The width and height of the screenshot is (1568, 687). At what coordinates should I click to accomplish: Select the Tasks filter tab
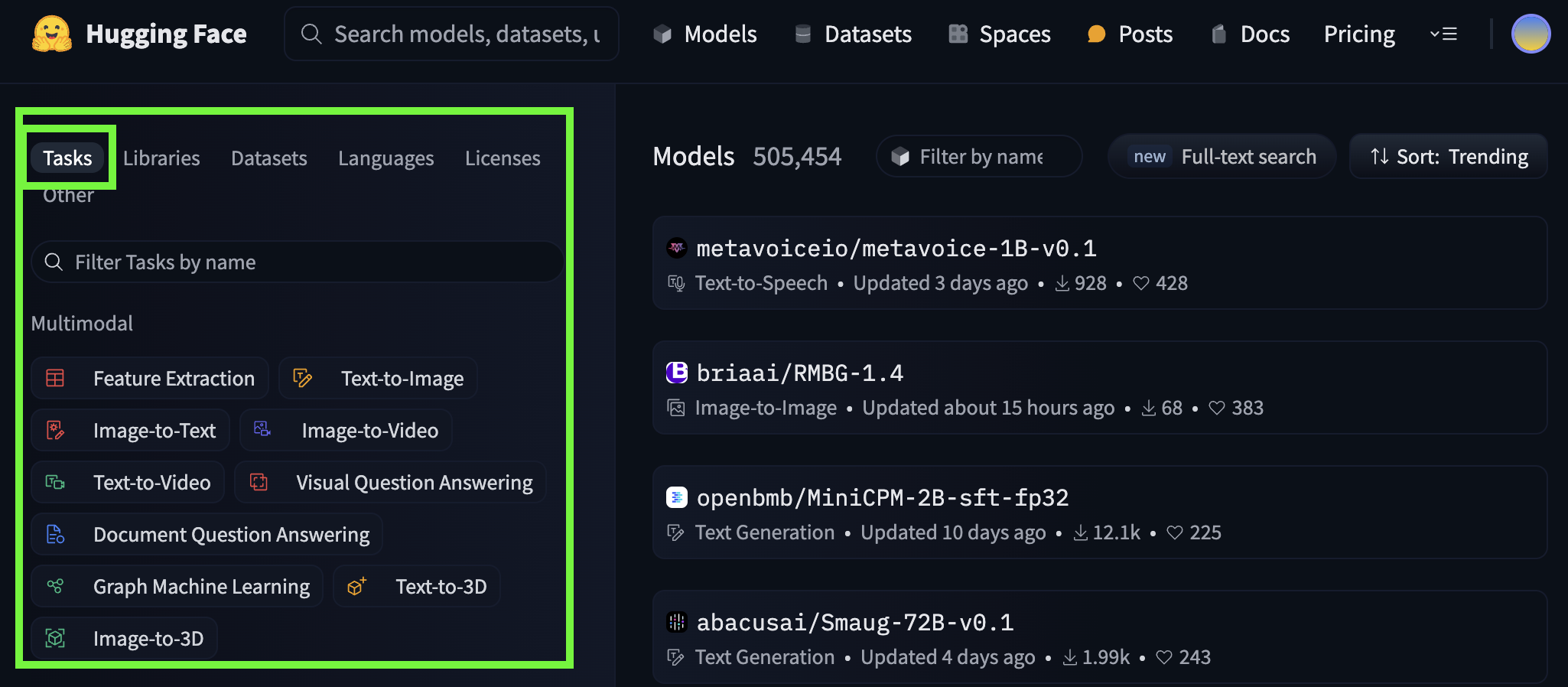[67, 158]
